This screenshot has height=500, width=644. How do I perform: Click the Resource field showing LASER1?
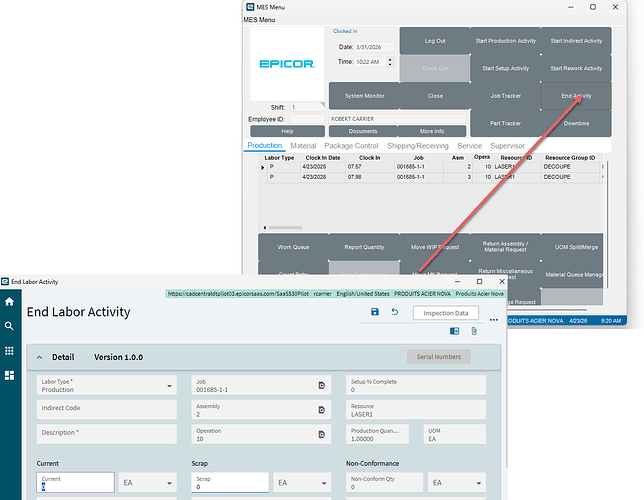416,410
